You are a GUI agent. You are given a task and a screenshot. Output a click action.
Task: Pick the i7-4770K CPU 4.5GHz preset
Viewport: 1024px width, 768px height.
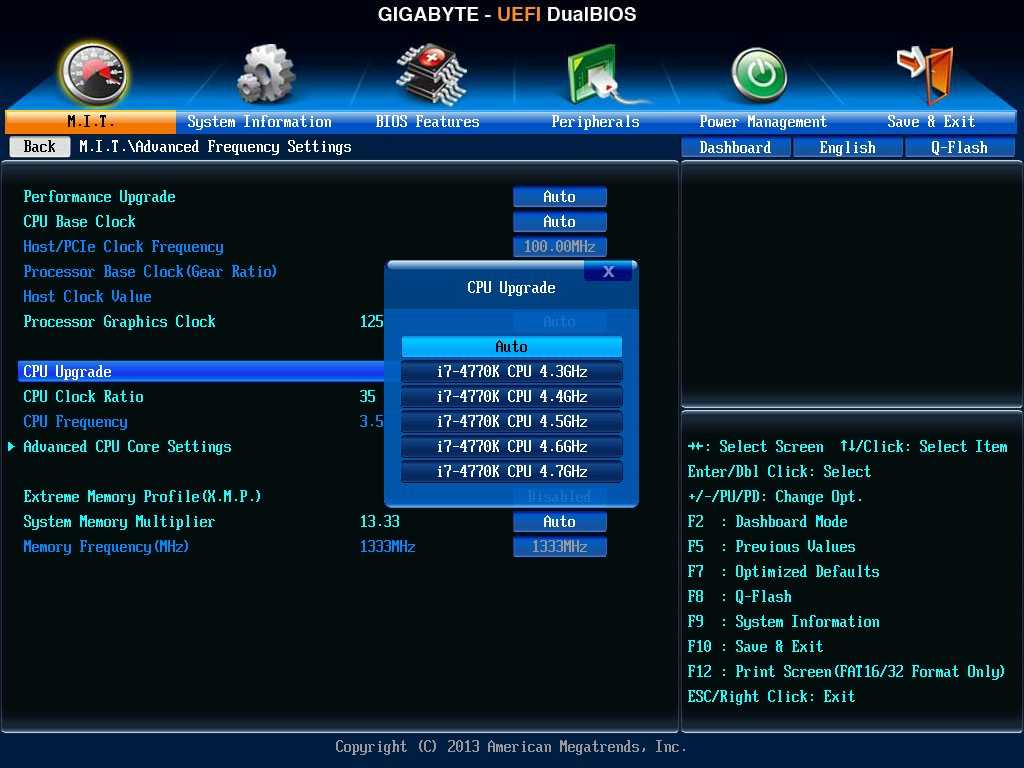pyautogui.click(x=511, y=422)
